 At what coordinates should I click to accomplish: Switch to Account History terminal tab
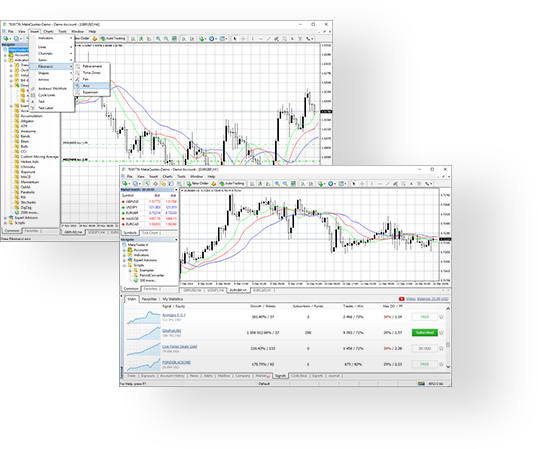tap(172, 376)
